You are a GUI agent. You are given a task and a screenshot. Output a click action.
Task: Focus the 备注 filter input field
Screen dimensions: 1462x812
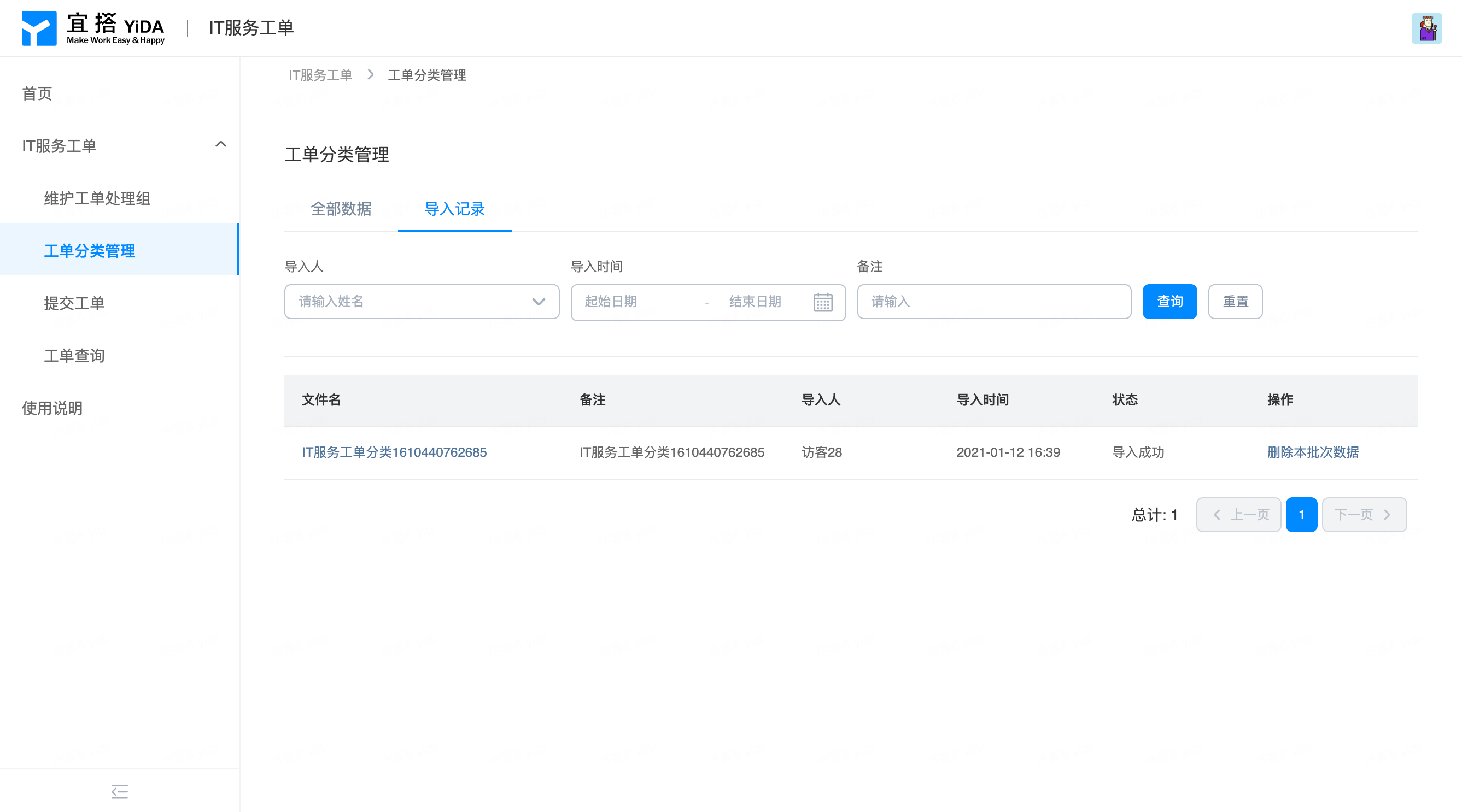tap(993, 302)
